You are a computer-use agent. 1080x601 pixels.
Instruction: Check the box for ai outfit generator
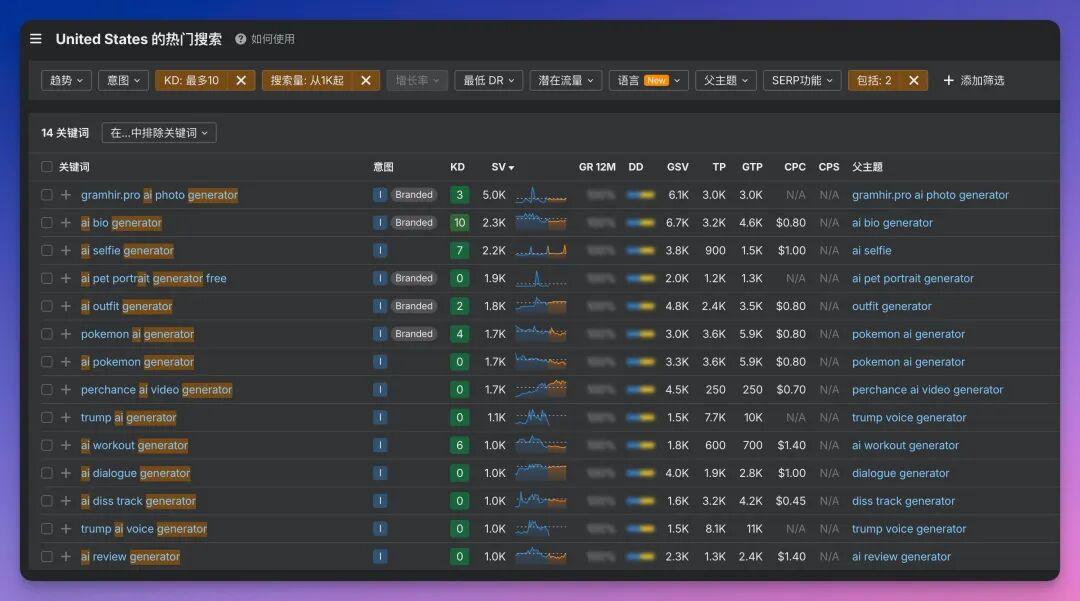coord(47,306)
